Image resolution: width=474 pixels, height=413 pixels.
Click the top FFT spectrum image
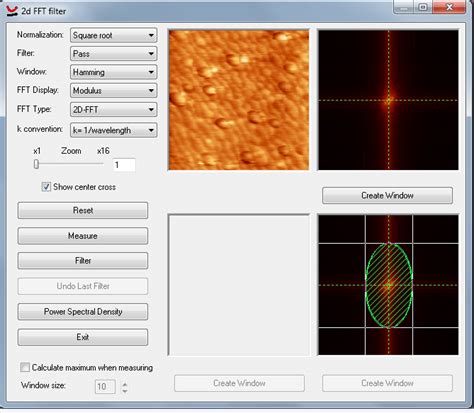pyautogui.click(x=388, y=100)
